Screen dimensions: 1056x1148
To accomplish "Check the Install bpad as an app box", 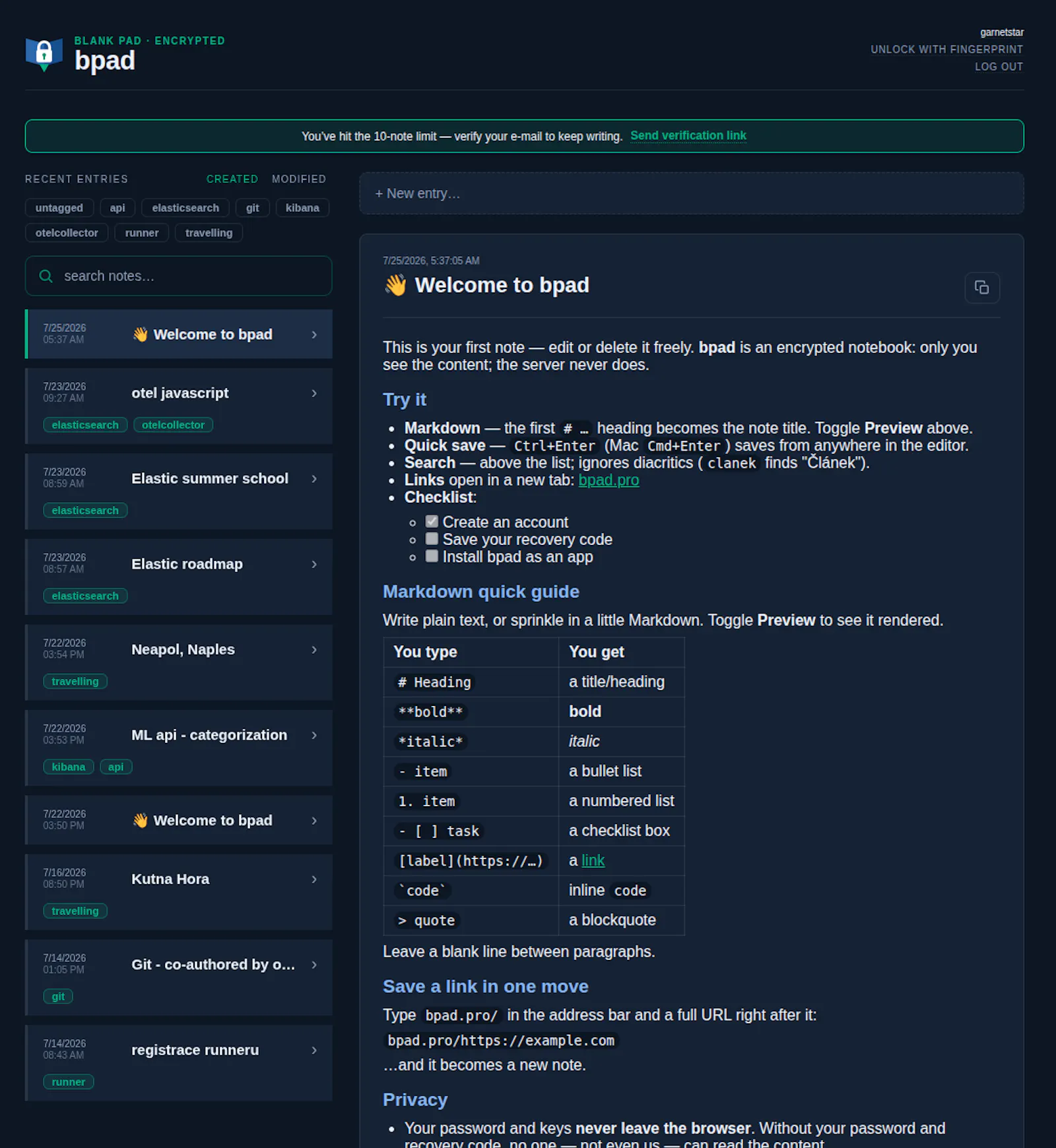I will pyautogui.click(x=432, y=556).
